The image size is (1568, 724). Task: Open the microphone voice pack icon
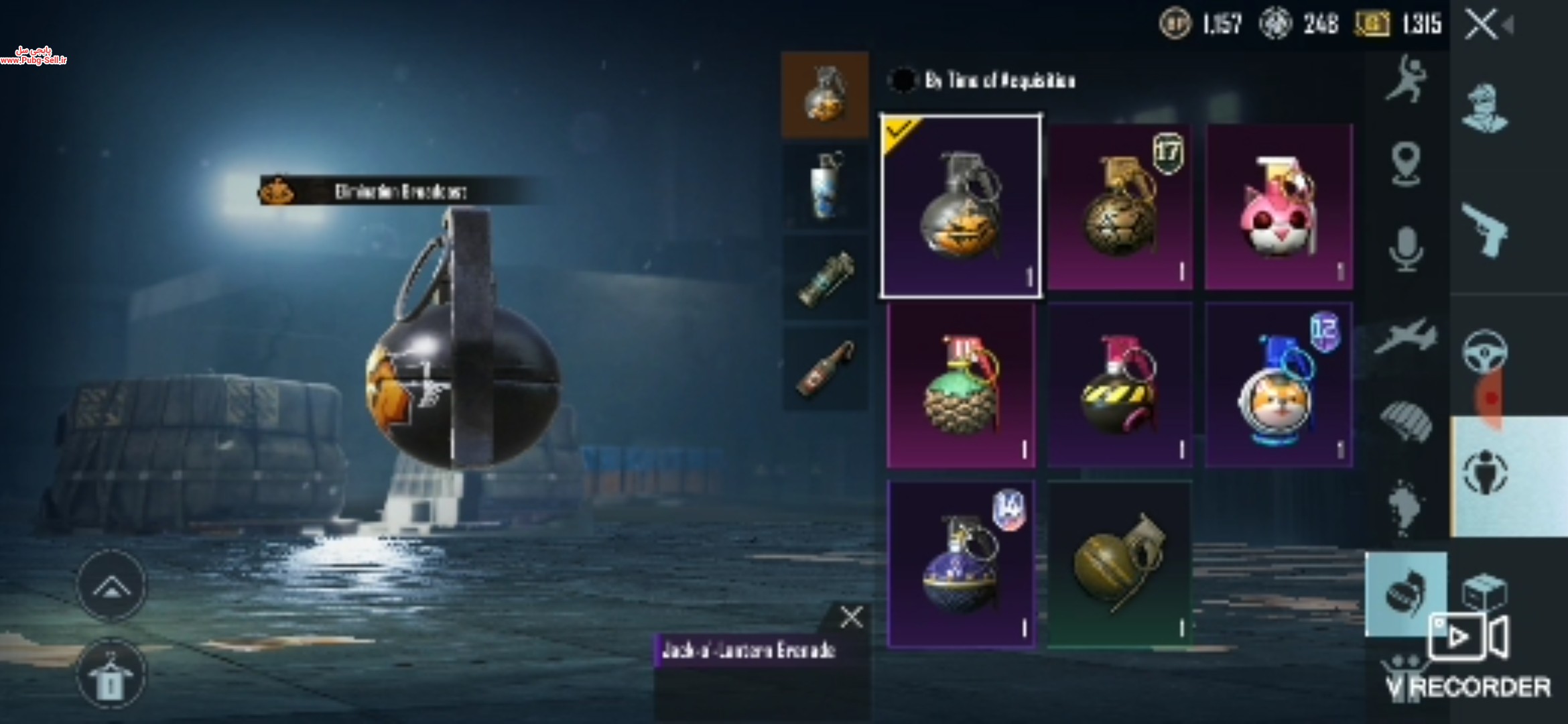pyautogui.click(x=1405, y=249)
